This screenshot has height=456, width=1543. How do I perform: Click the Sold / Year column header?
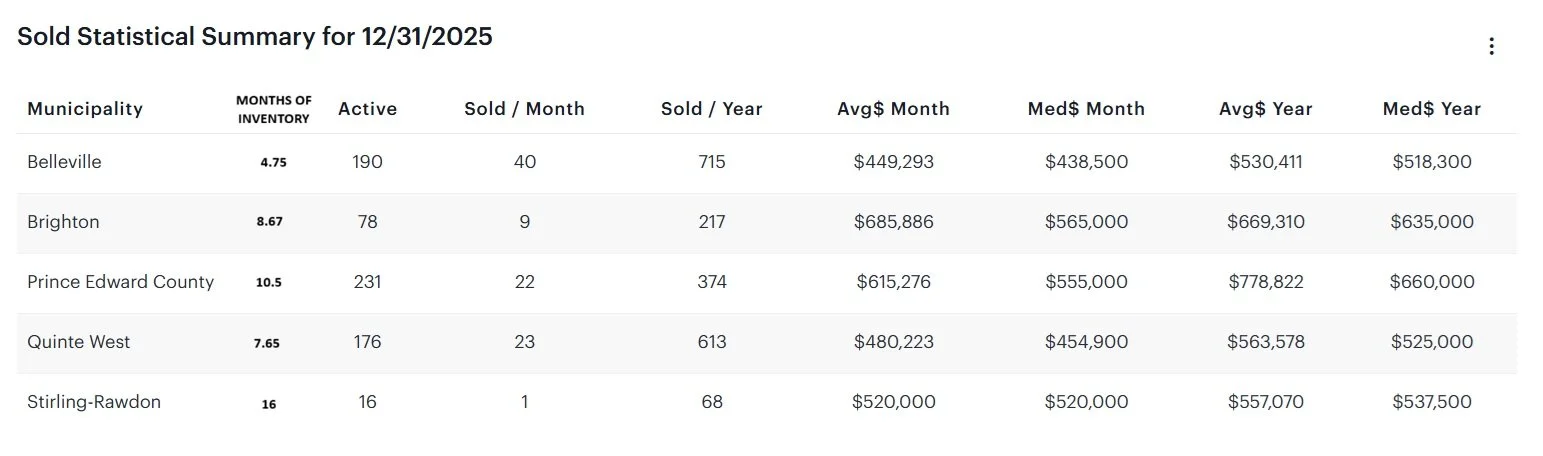(x=711, y=109)
